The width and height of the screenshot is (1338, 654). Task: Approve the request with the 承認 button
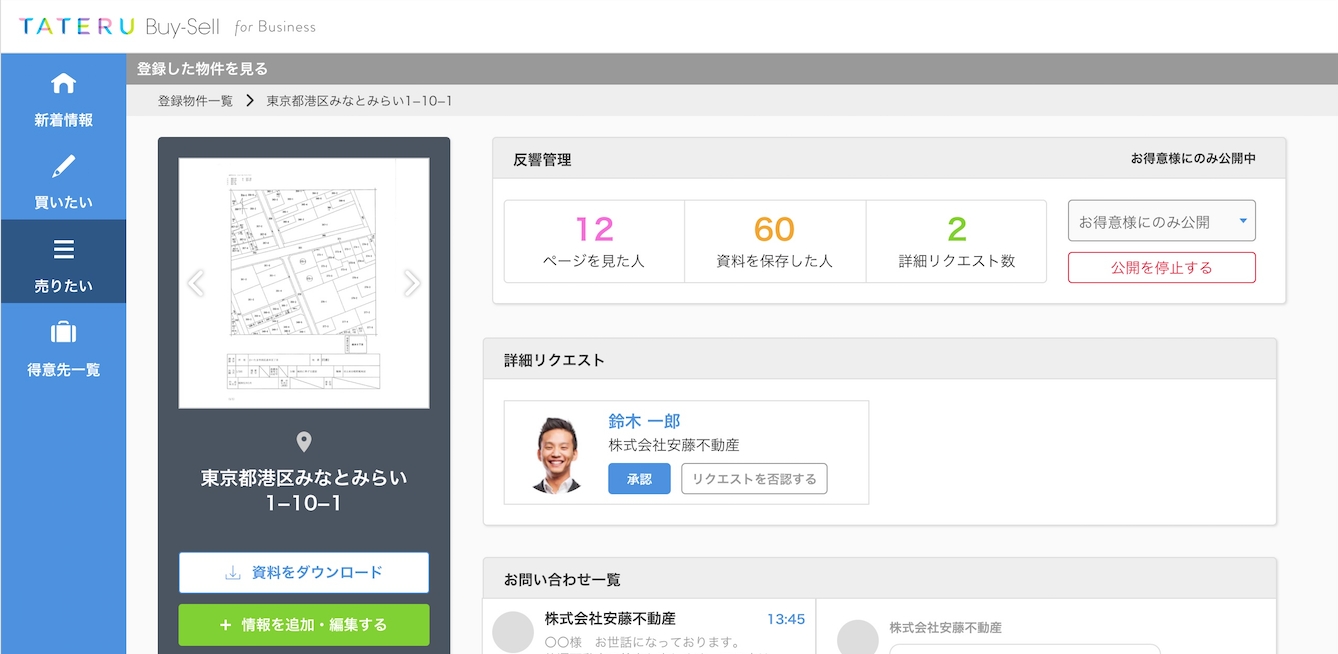638,479
